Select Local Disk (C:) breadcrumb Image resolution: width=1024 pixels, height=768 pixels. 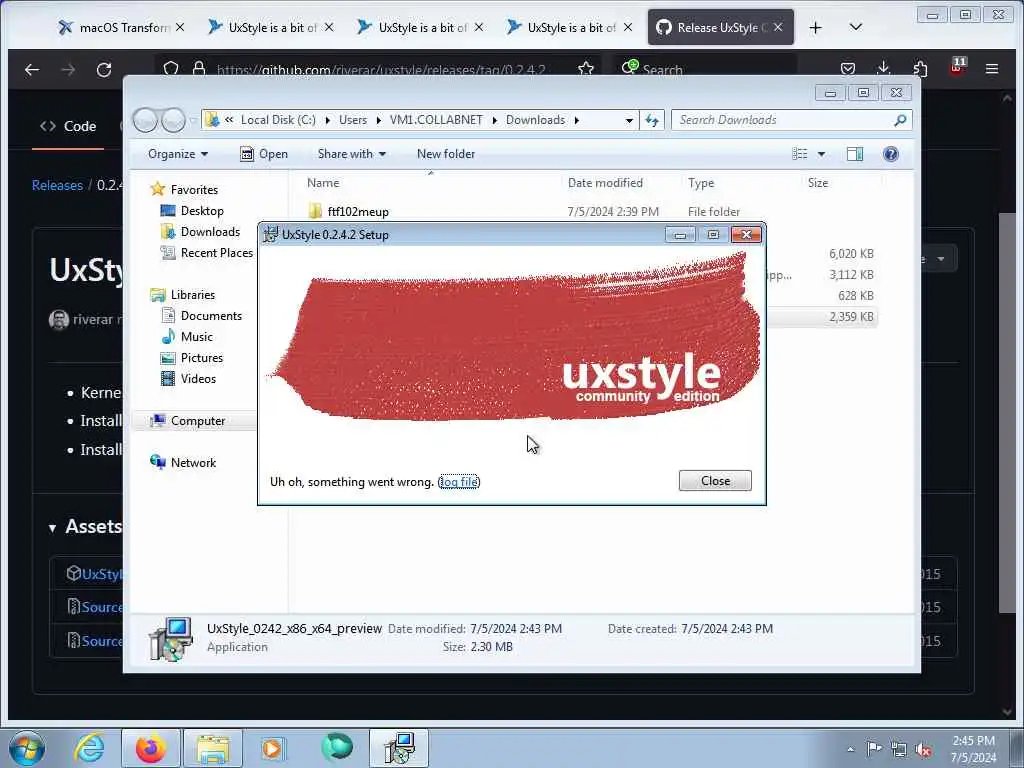(x=278, y=120)
